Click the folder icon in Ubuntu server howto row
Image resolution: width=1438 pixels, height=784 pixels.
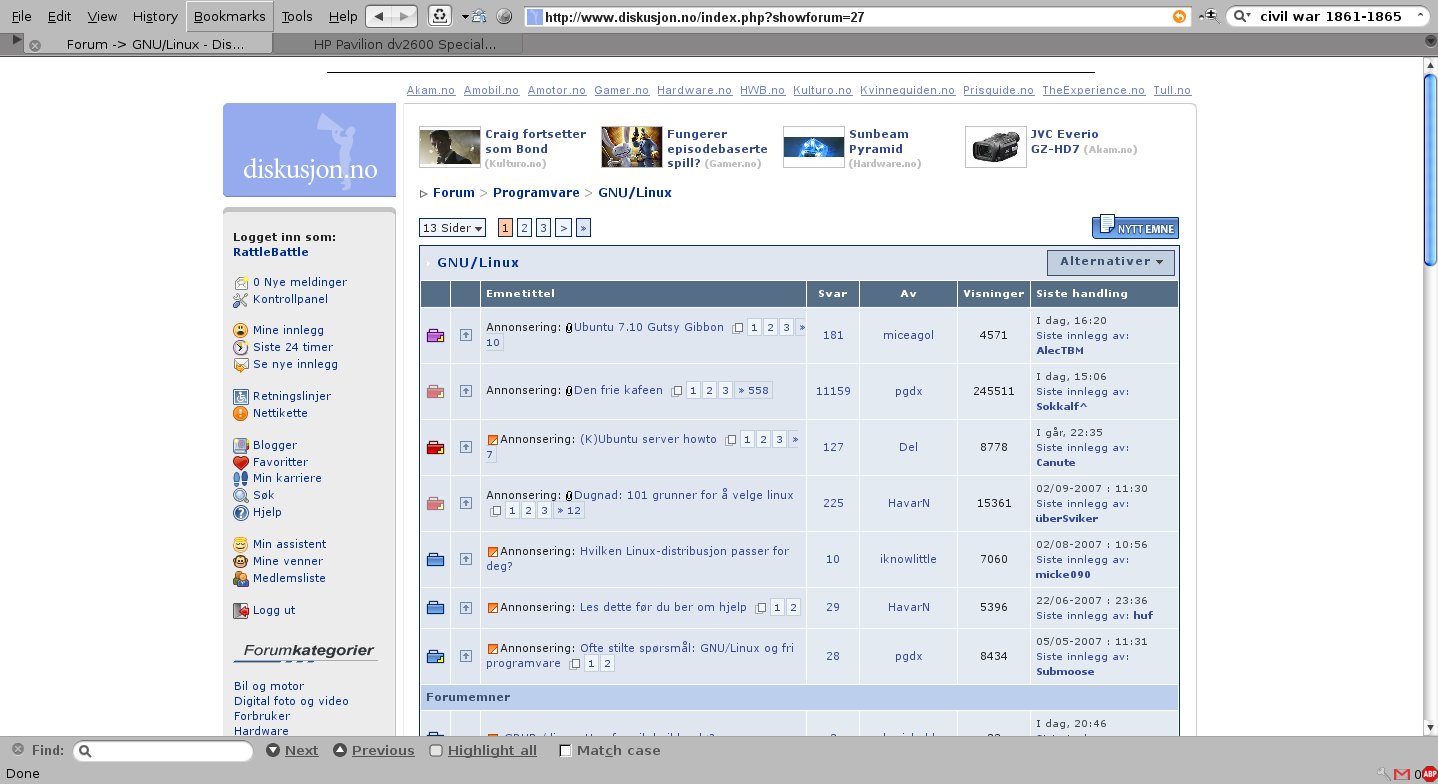[435, 447]
